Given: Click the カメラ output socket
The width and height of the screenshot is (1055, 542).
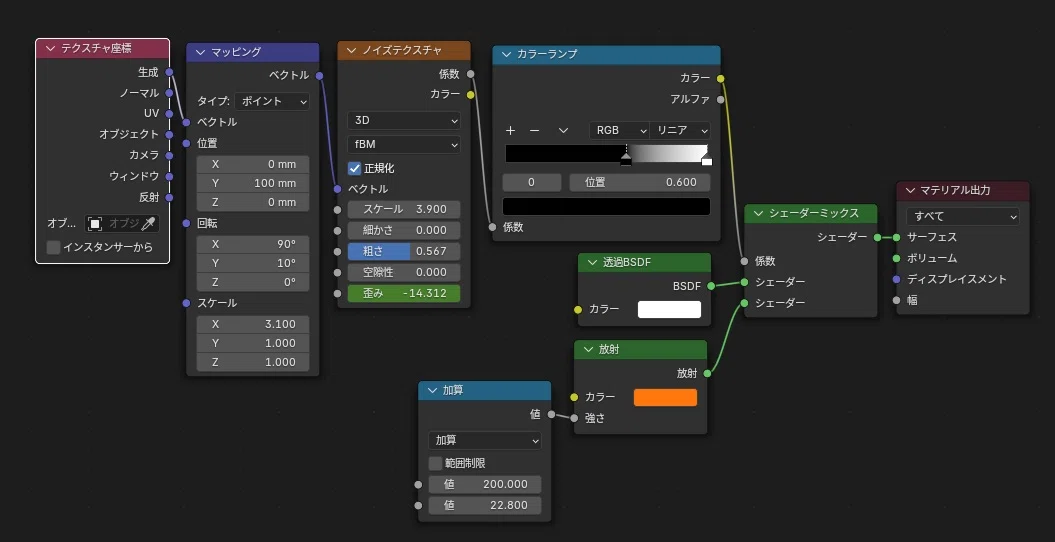Looking at the screenshot, I should point(169,155).
